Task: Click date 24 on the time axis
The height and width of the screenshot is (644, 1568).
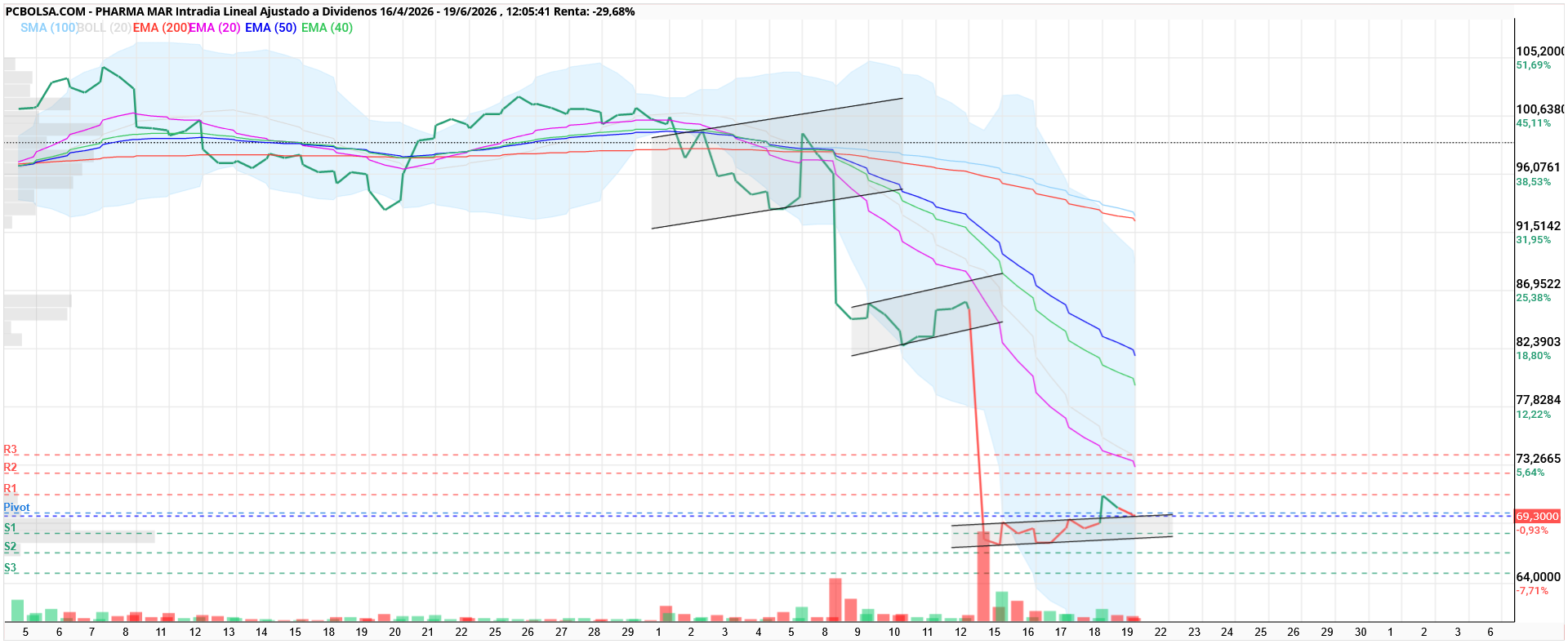Action: pos(1227,632)
